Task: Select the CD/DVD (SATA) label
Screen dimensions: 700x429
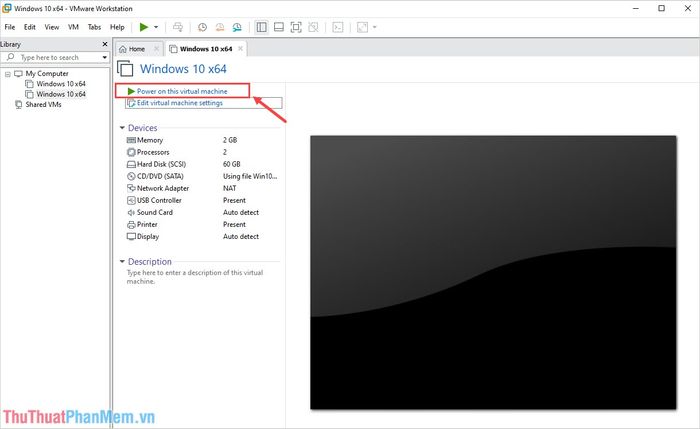Action: click(160, 176)
